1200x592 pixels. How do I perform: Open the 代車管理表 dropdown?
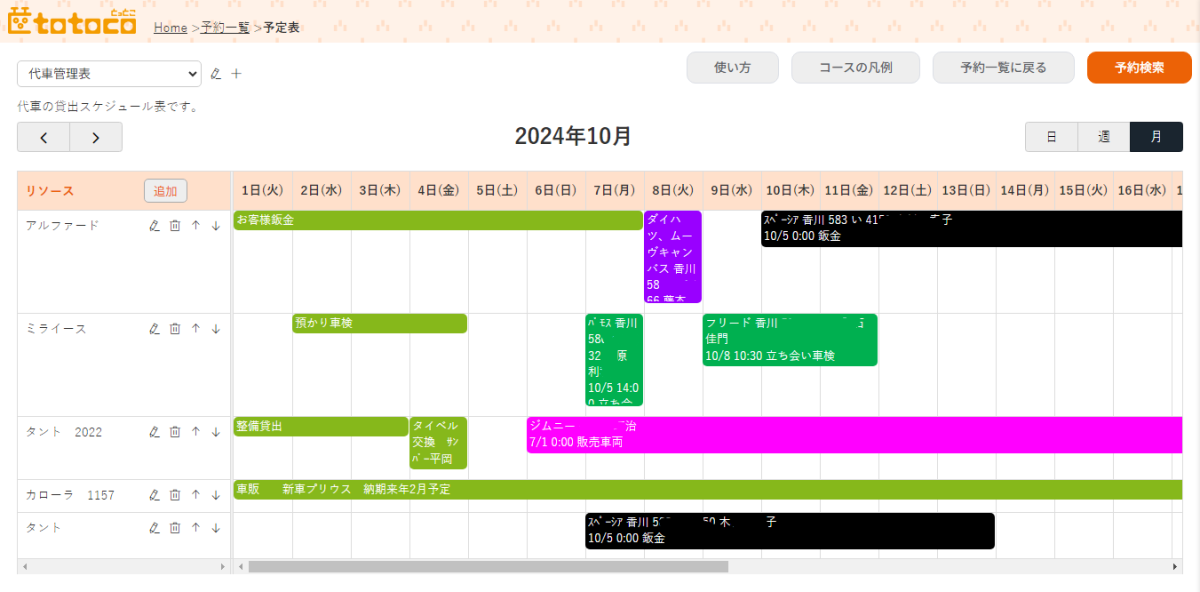(109, 73)
